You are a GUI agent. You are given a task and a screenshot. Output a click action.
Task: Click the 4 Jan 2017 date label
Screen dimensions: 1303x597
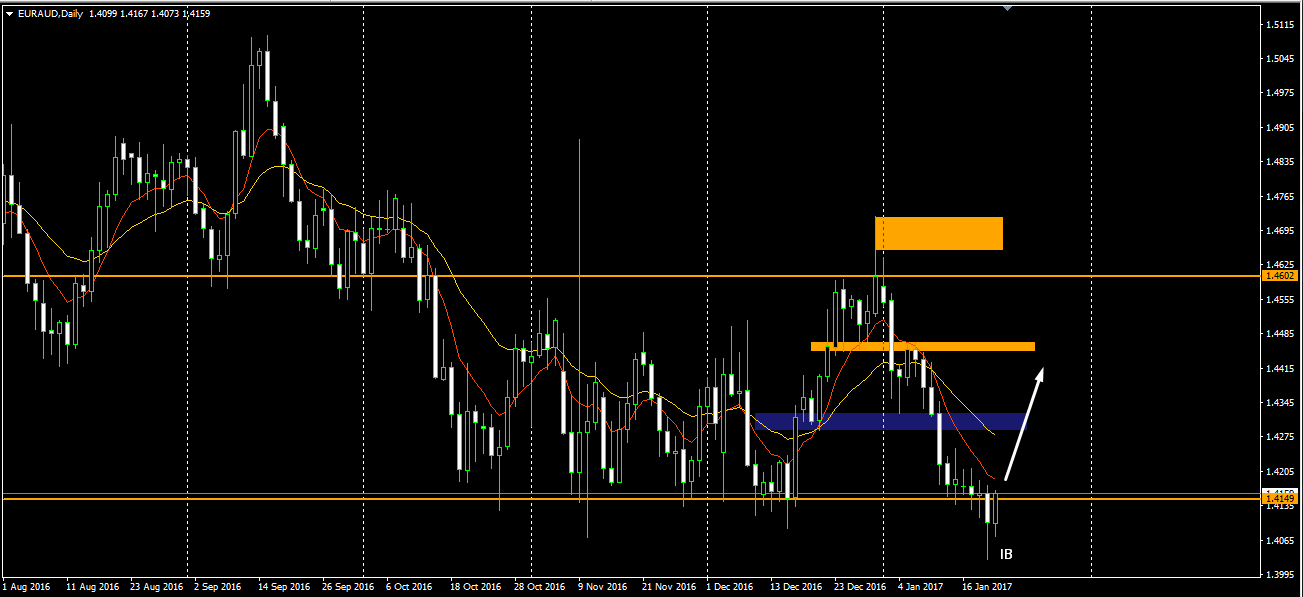pos(921,587)
